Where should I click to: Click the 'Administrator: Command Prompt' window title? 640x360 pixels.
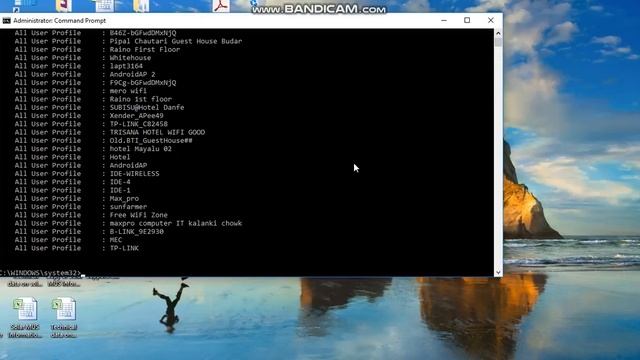pos(60,20)
